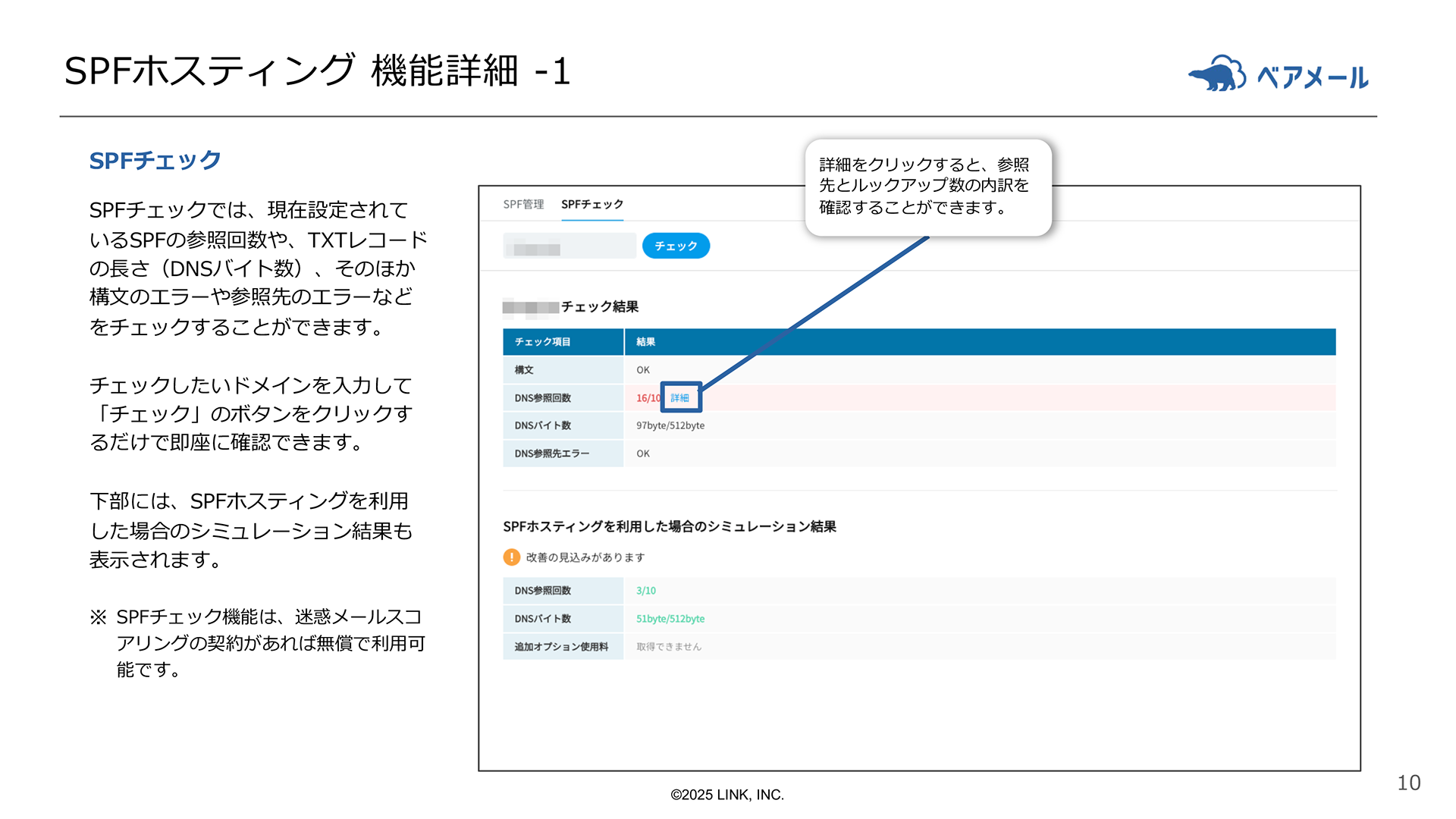Click the green 3/10 simulation result
Image resolution: width=1456 pixels, height=819 pixels.
pos(648,590)
